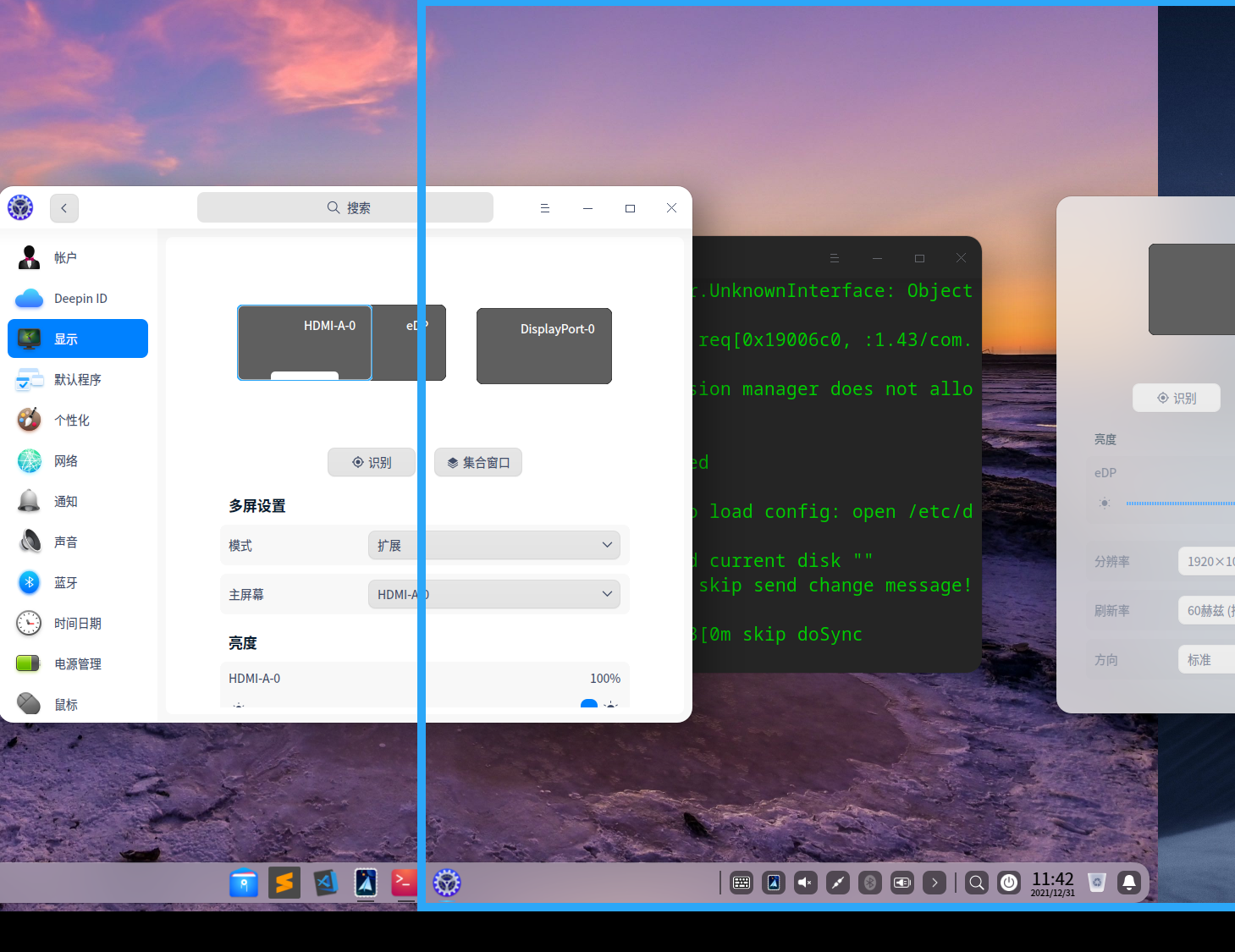The width and height of the screenshot is (1235, 952).
Task: Click the 搜索 search field
Action: [x=345, y=207]
